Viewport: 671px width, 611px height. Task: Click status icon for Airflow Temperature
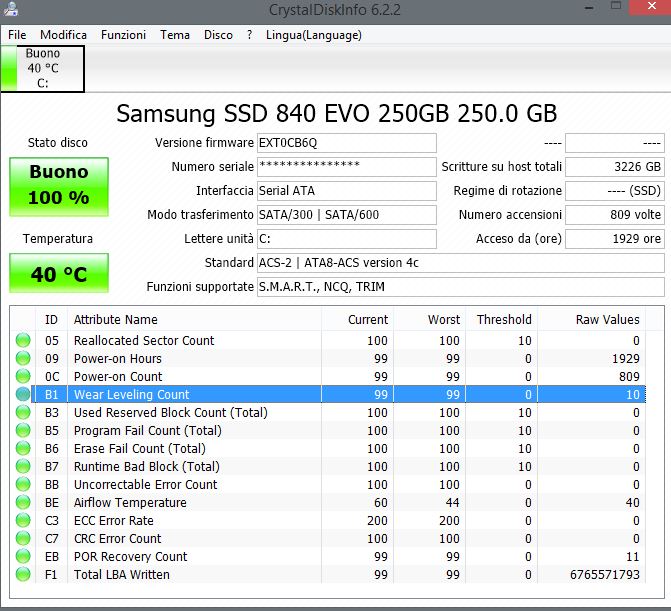pyautogui.click(x=23, y=502)
